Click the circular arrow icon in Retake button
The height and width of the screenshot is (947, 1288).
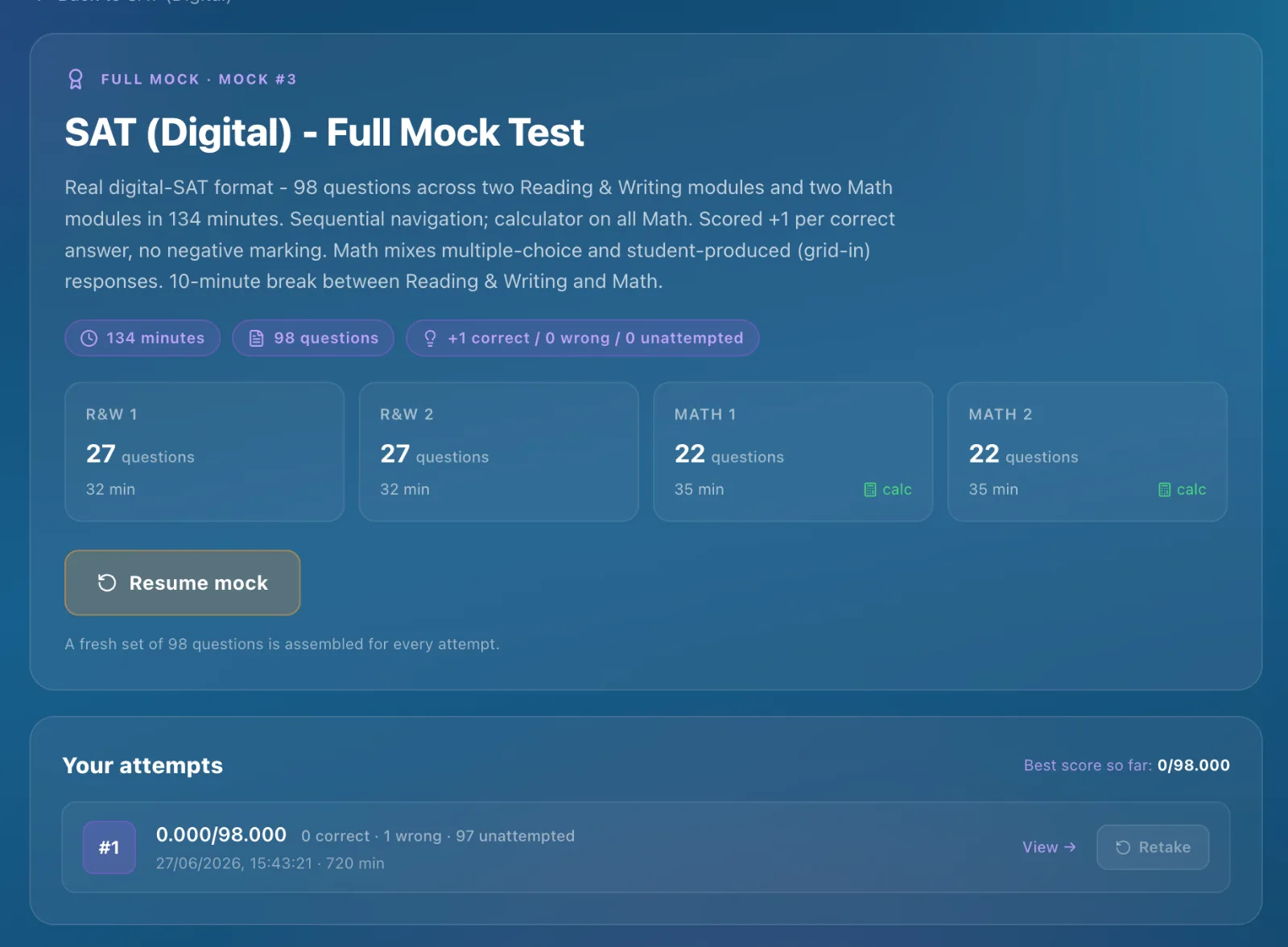pos(1123,847)
